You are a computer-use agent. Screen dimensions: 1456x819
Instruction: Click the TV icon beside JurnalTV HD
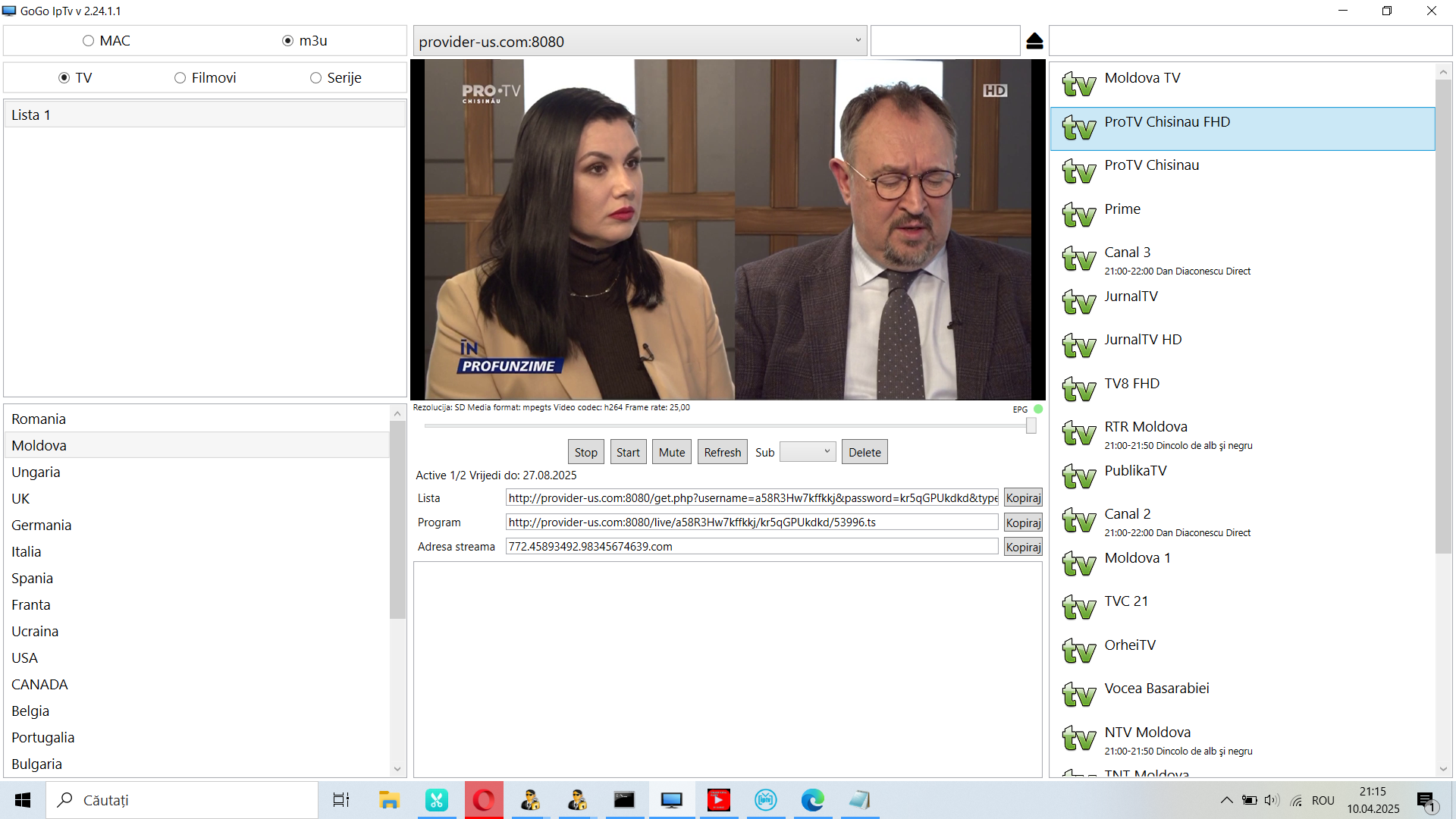1079,346
